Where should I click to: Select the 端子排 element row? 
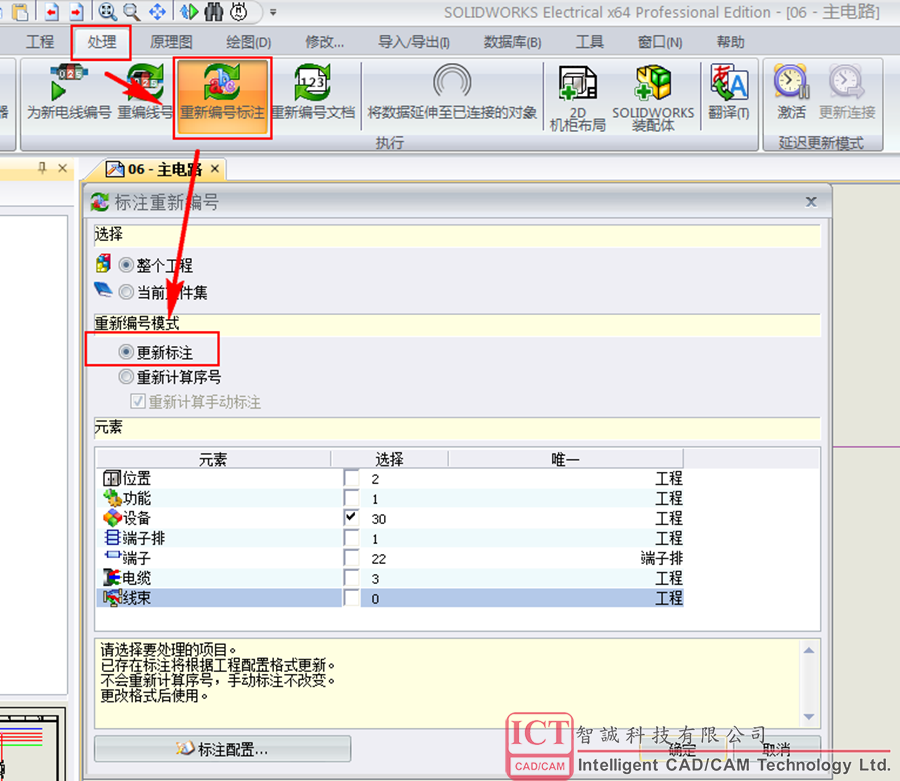point(390,538)
